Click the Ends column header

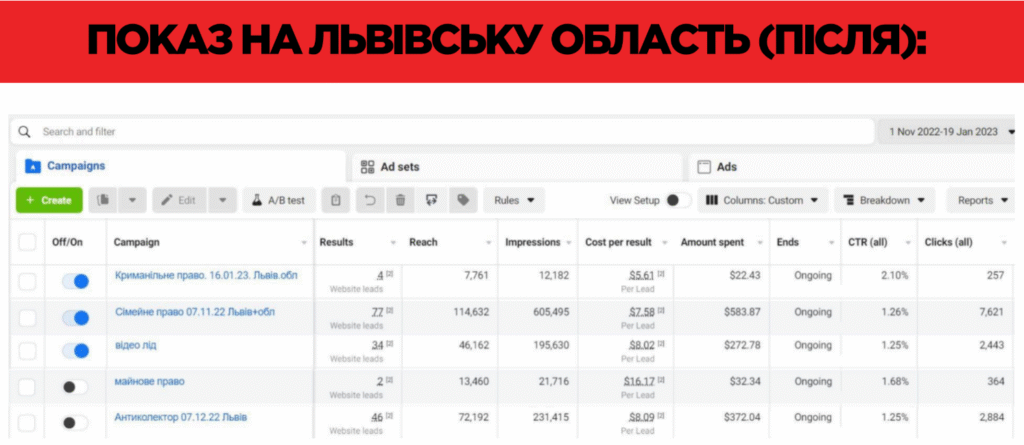[x=788, y=242]
